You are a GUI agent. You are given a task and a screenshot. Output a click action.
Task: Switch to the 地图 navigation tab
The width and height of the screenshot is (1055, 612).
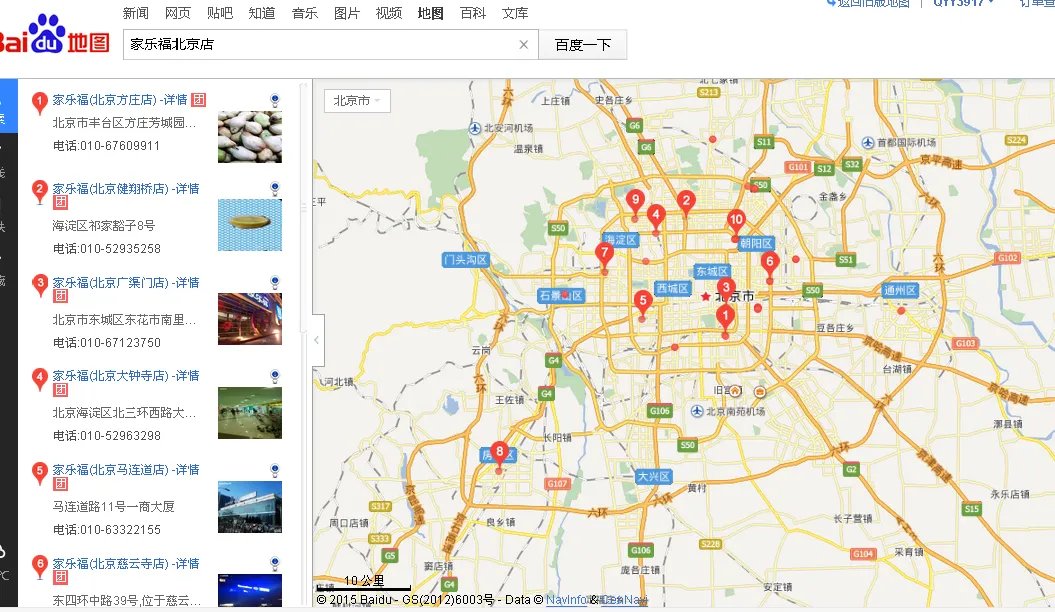pyautogui.click(x=430, y=13)
